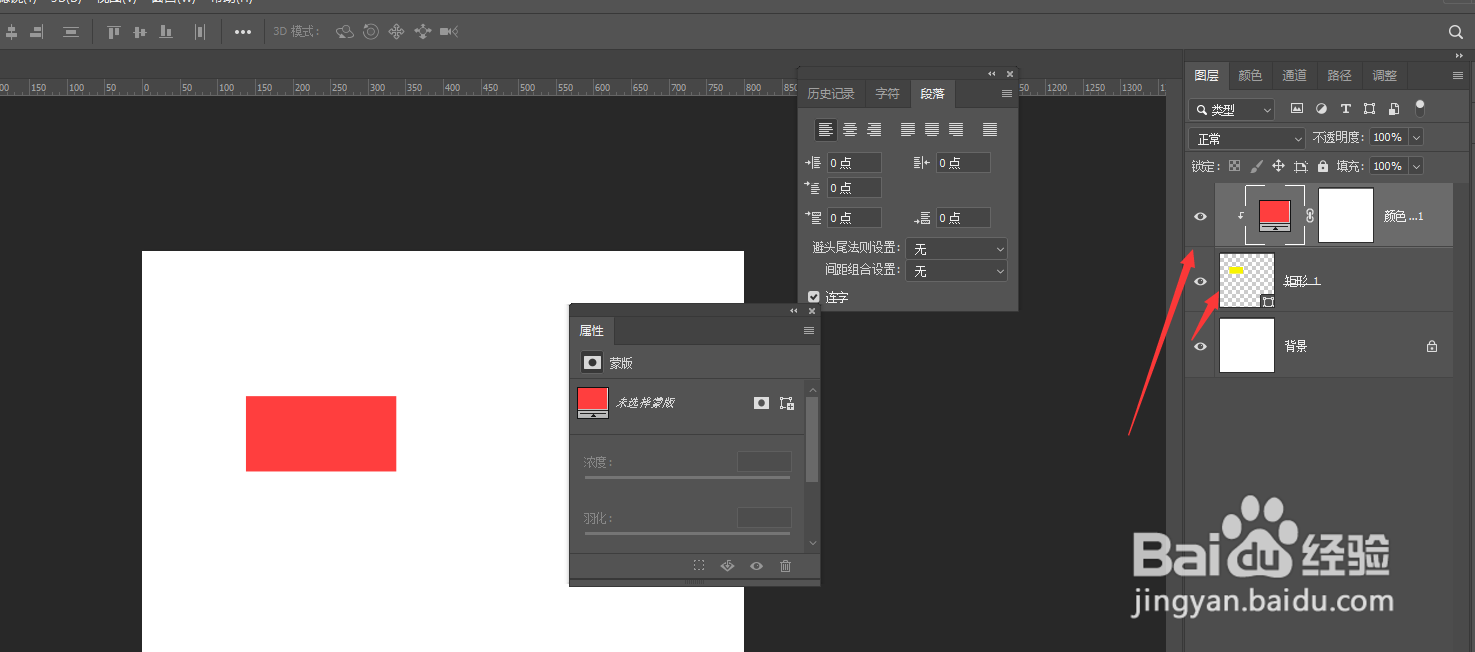
Task: Uncheck the 连字 checkbox
Action: point(814,297)
